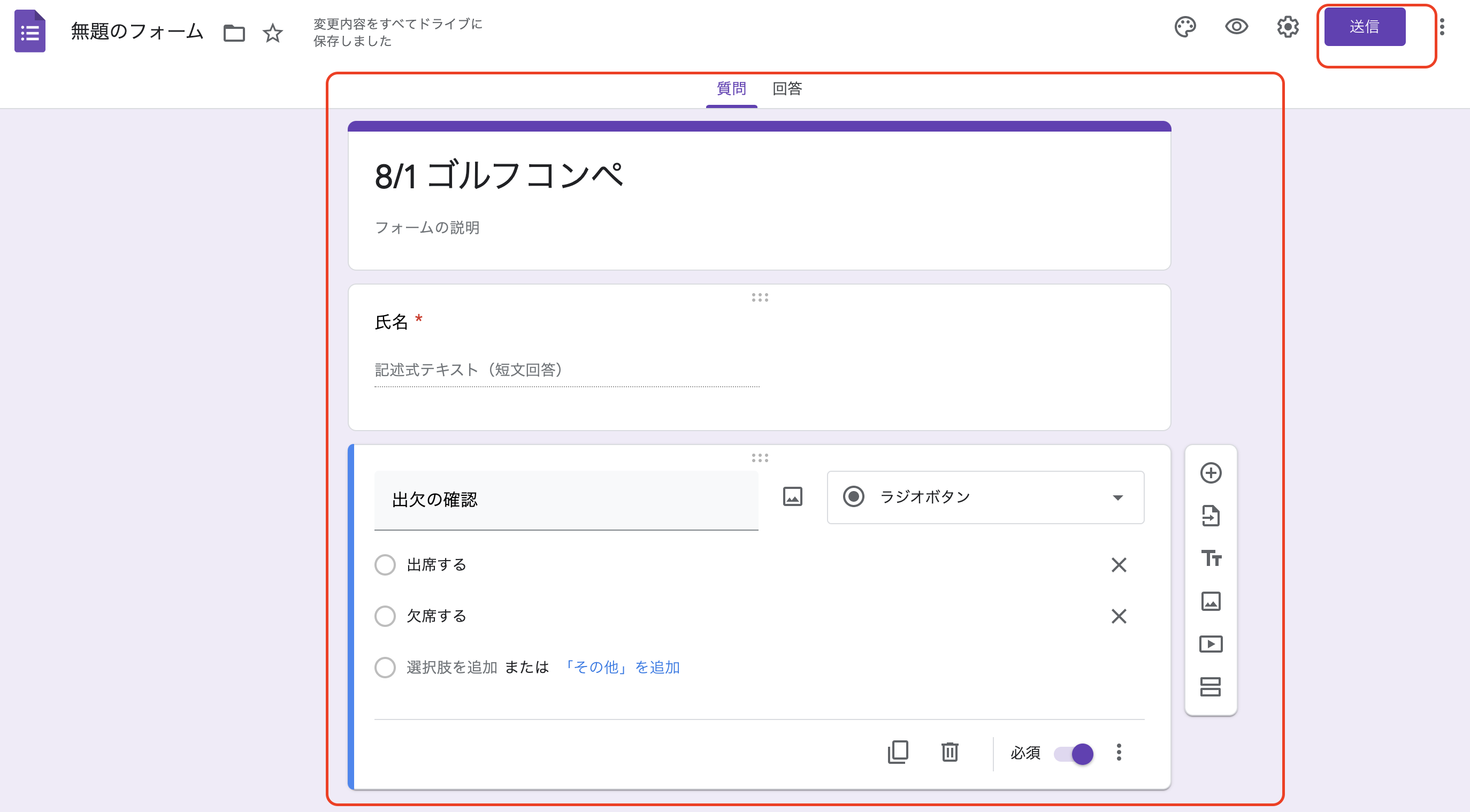This screenshot has height=812, width=1470.
Task: Click the add question plus icon
Action: [x=1211, y=473]
